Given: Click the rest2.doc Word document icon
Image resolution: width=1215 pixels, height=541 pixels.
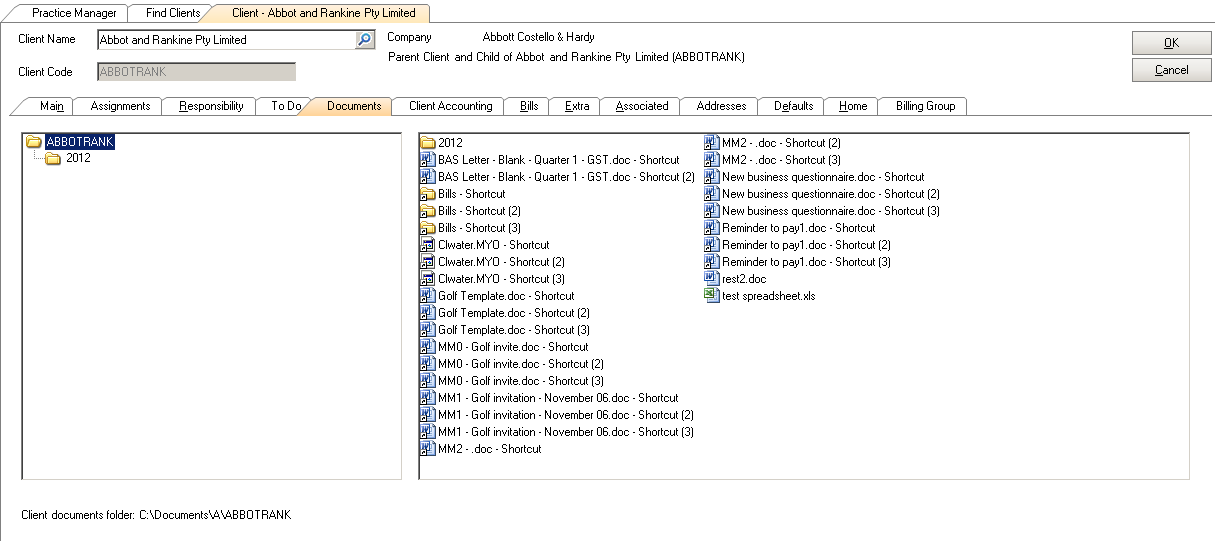Looking at the screenshot, I should [x=711, y=279].
